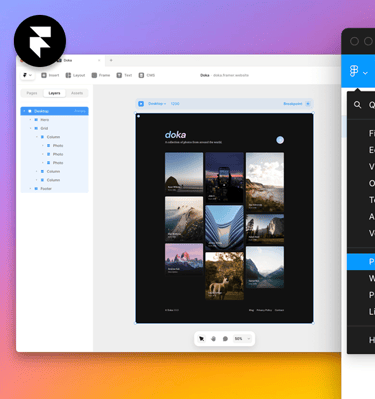Select the mountain lake valley photo
The image size is (375, 399).
[x=265, y=267]
